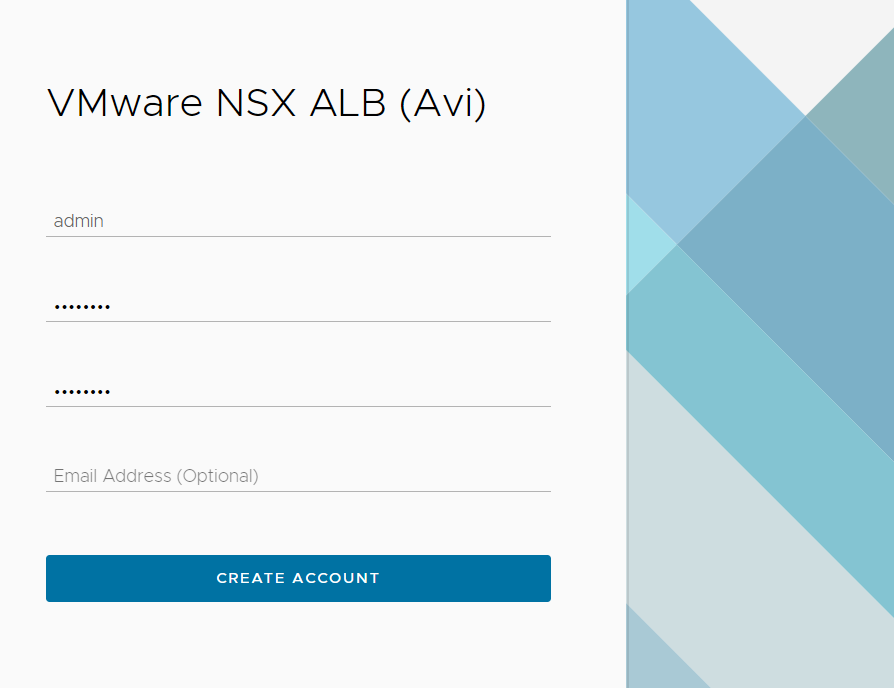Click the dots in the first password field

click(82, 307)
